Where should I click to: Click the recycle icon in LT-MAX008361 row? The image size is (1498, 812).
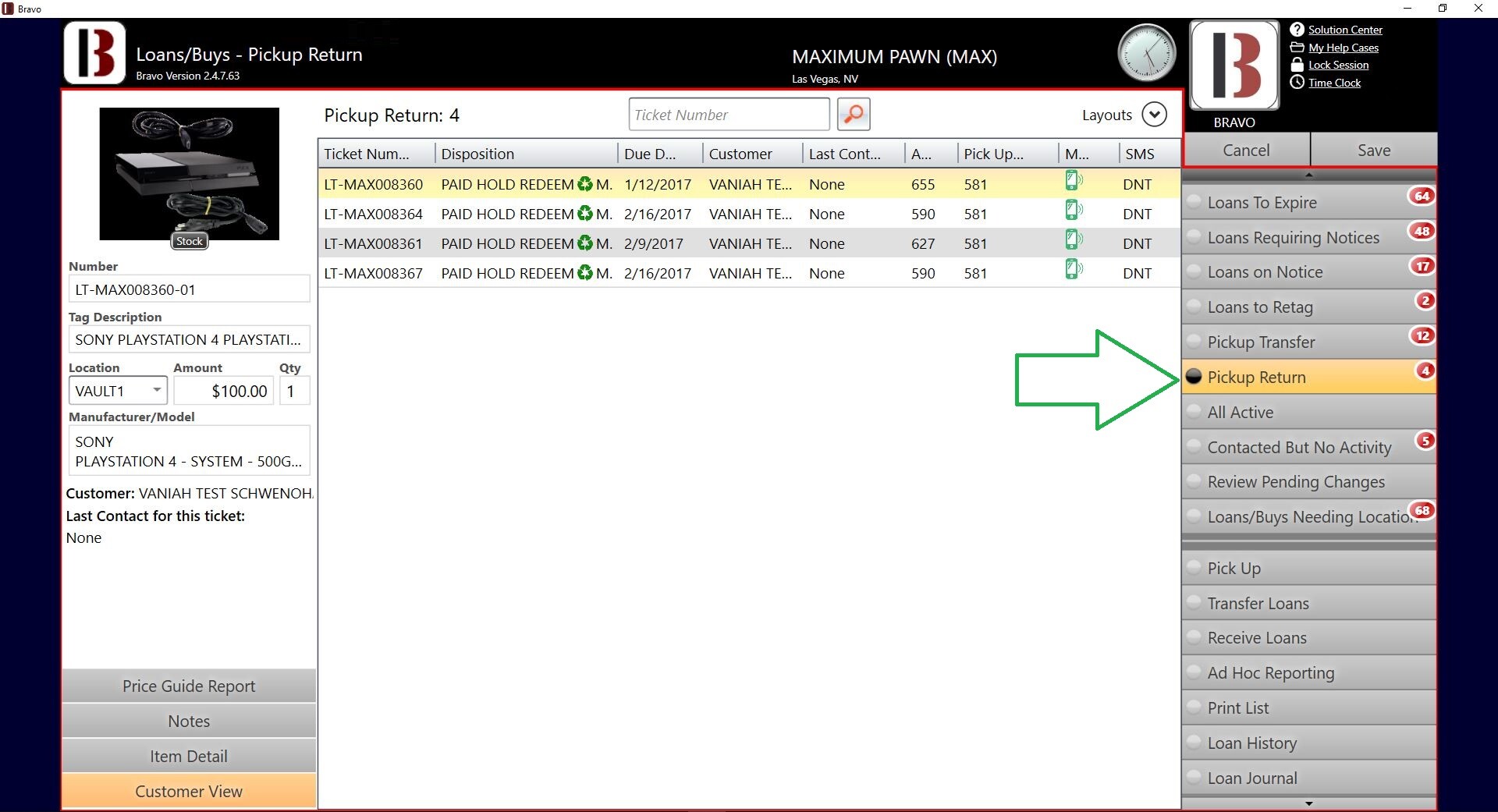click(585, 243)
